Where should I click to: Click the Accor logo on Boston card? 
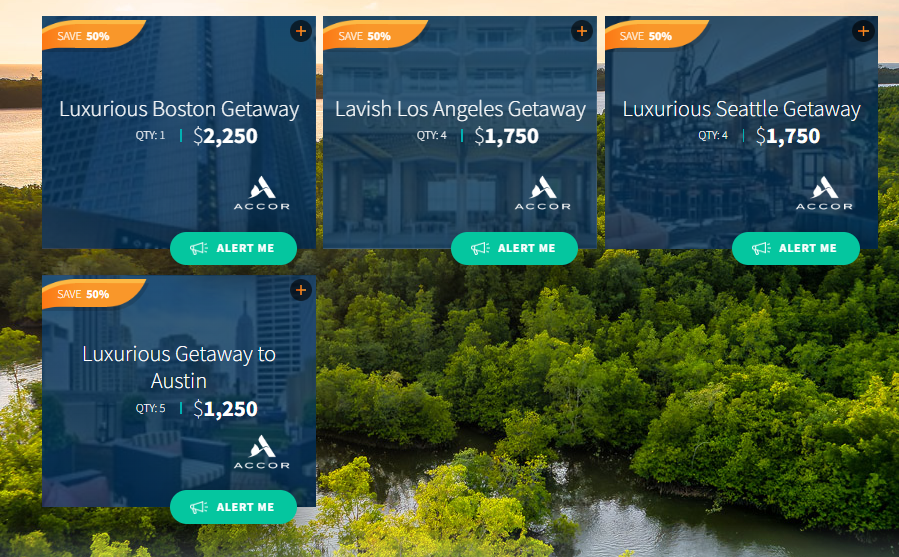(261, 193)
